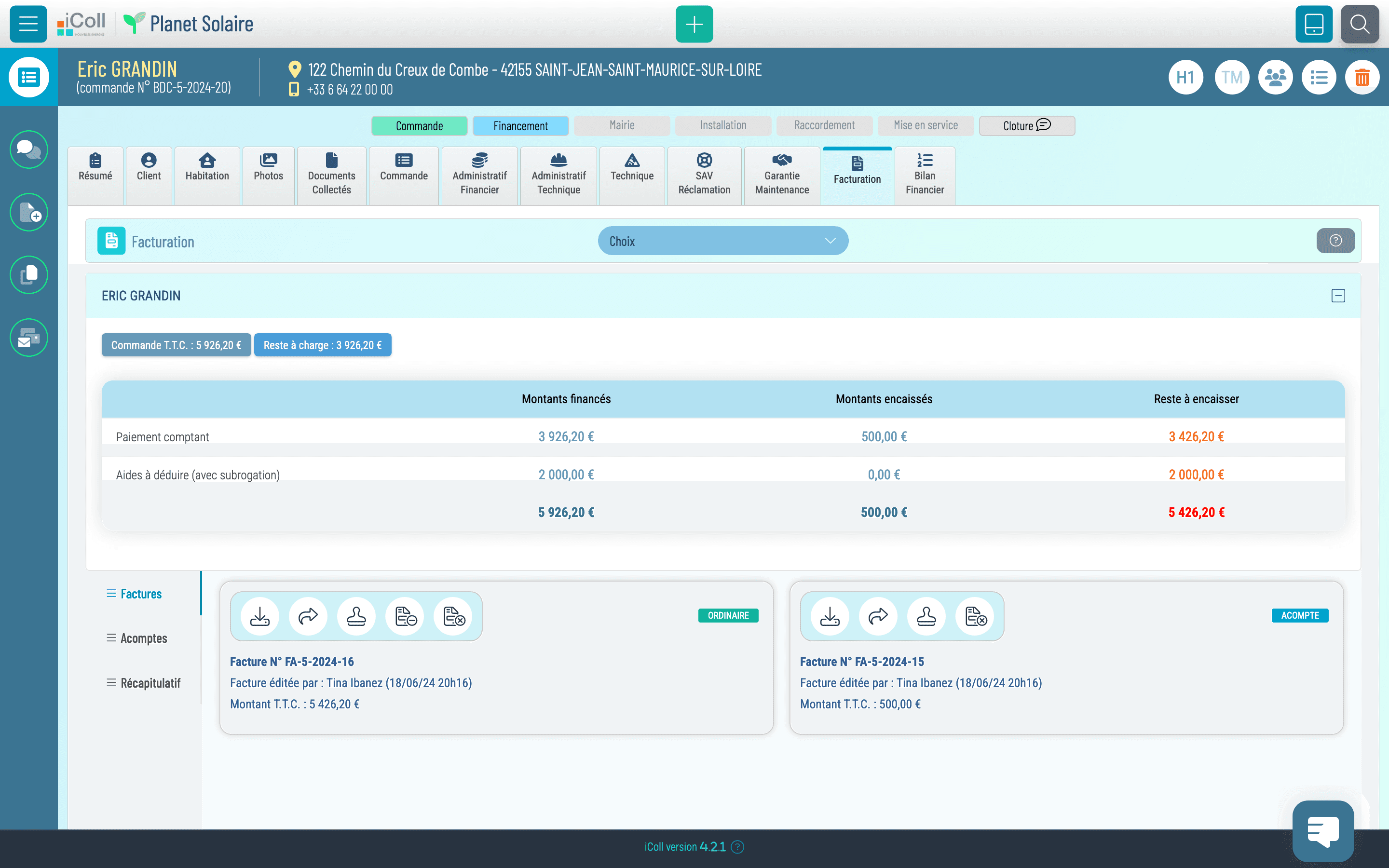Viewport: 1389px width, 868px height.
Task: Click the Mise en service stage button
Action: pos(926,126)
